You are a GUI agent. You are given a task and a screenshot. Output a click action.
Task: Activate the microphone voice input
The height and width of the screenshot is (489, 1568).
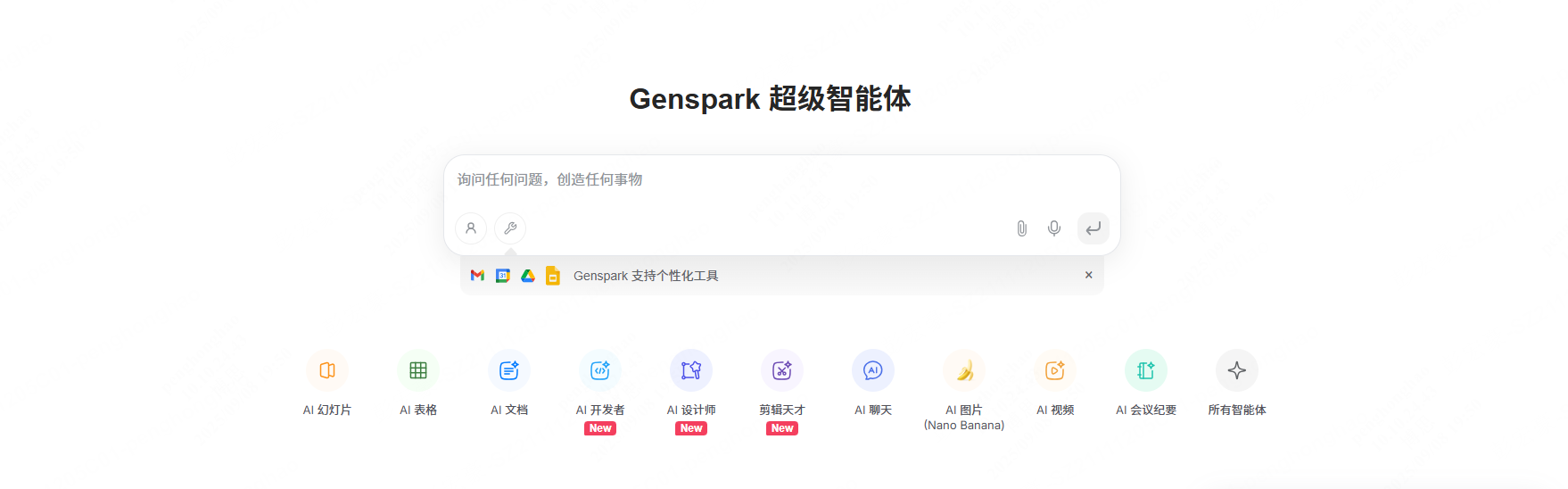pyautogui.click(x=1054, y=228)
